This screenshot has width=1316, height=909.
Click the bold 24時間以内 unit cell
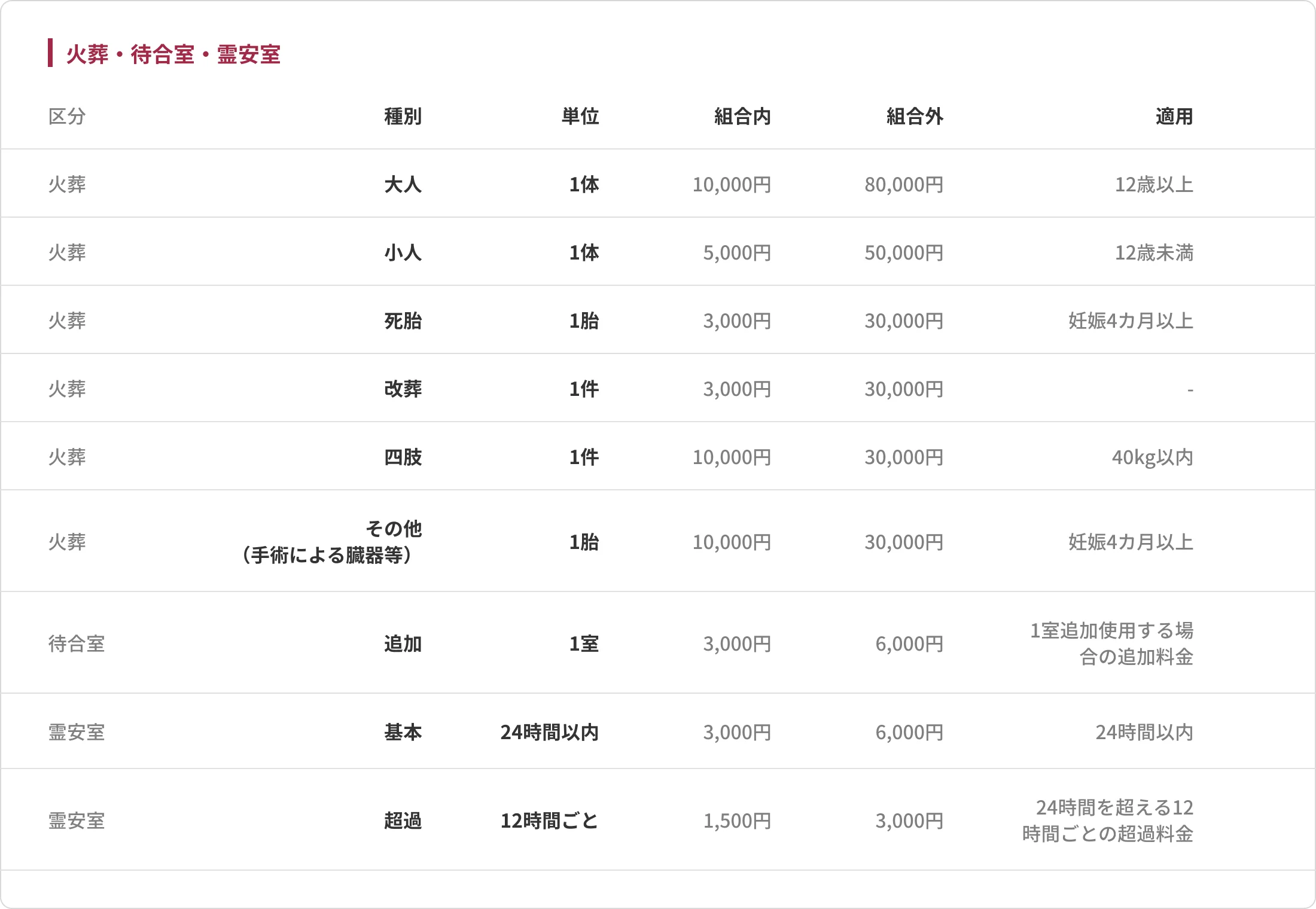pos(550,732)
